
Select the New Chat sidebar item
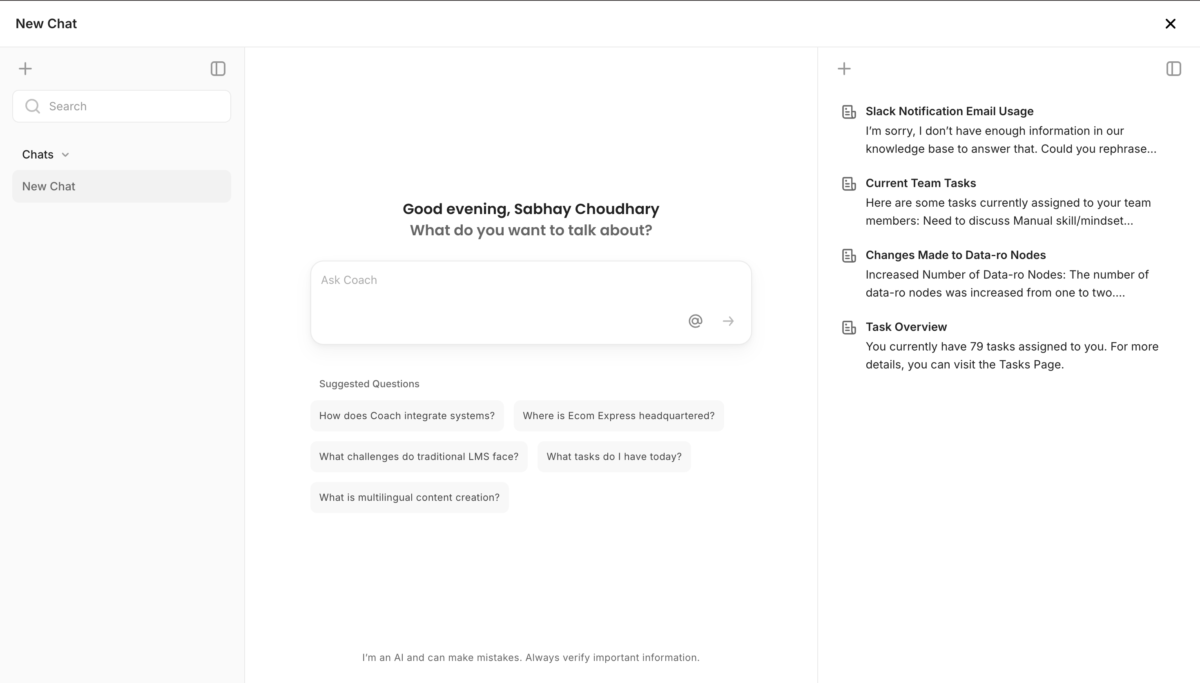[121, 186]
